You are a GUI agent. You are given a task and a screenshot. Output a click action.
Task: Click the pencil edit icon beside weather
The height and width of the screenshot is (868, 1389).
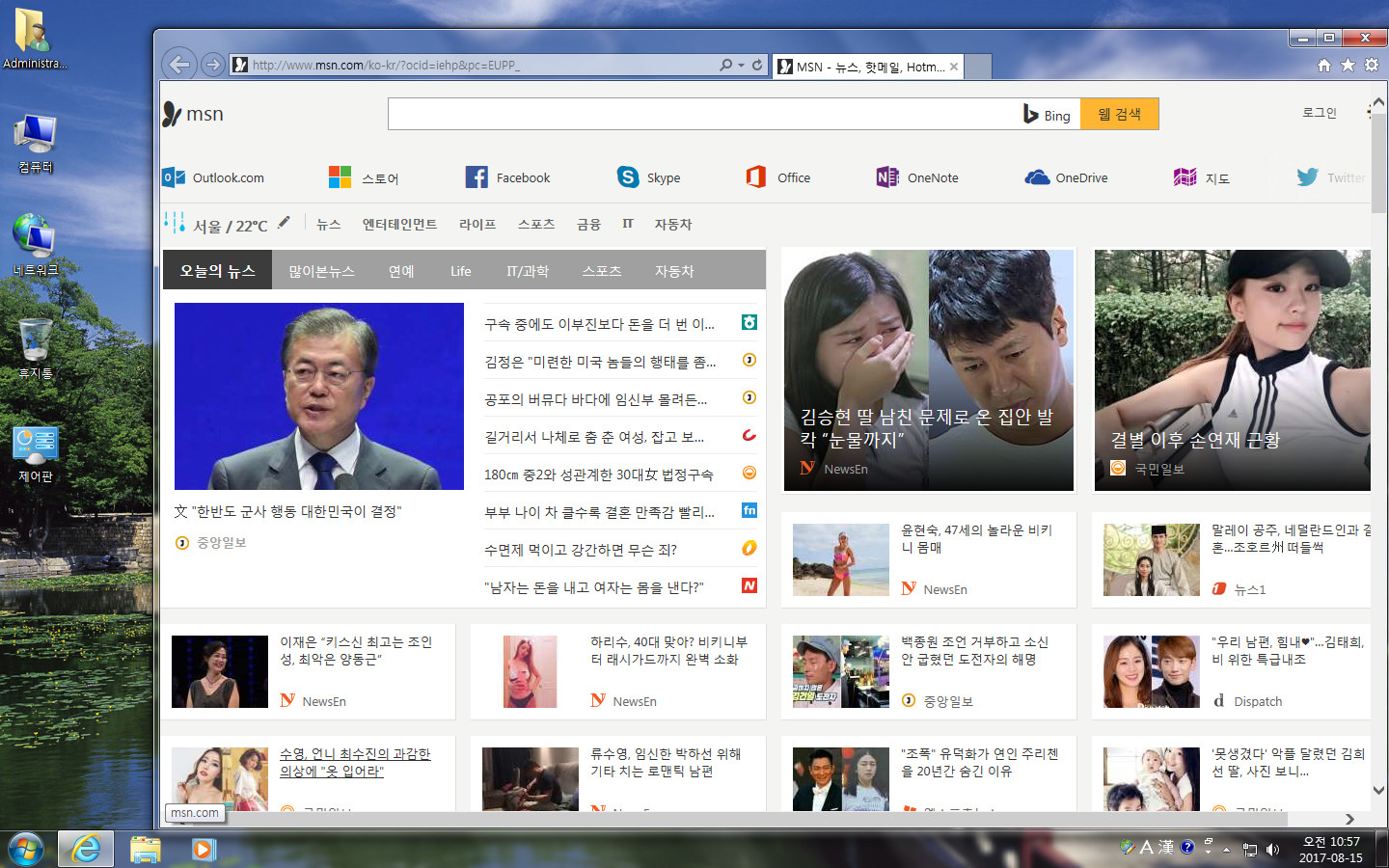[284, 223]
